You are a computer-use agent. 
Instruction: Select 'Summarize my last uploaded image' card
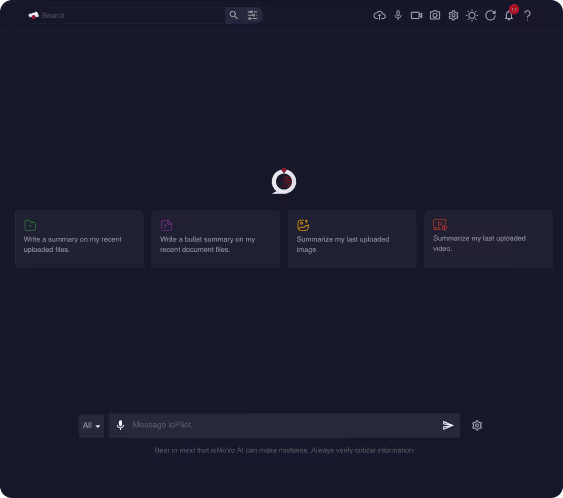[352, 239]
